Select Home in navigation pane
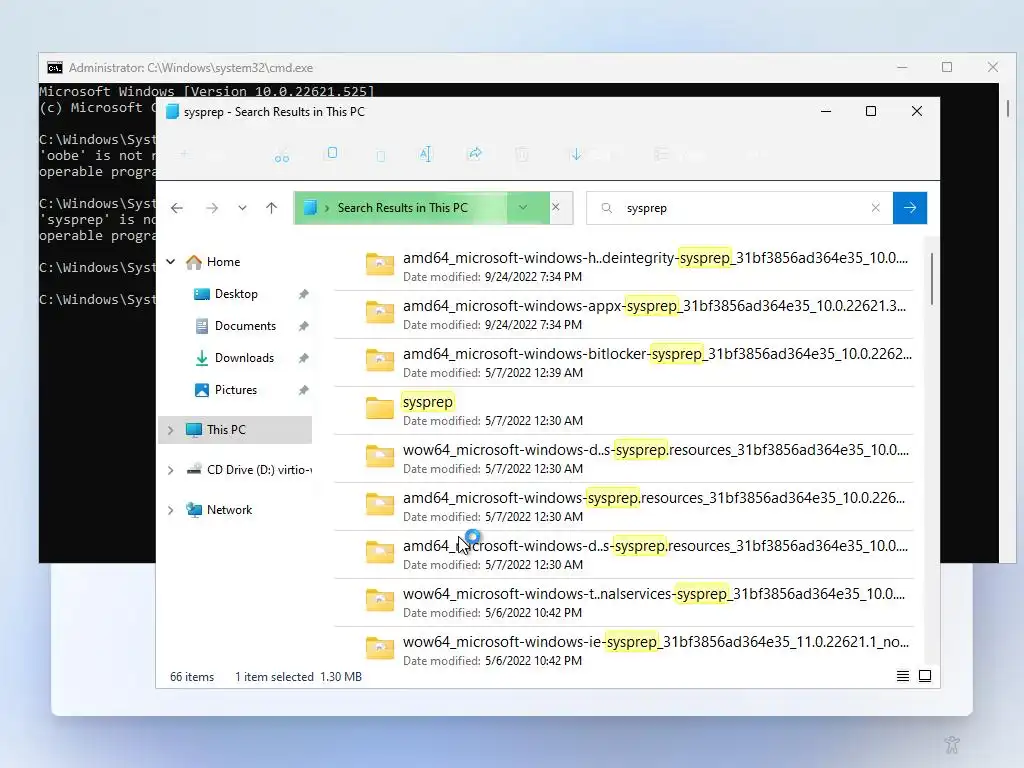Screen dimensions: 1024x768 pos(223,262)
